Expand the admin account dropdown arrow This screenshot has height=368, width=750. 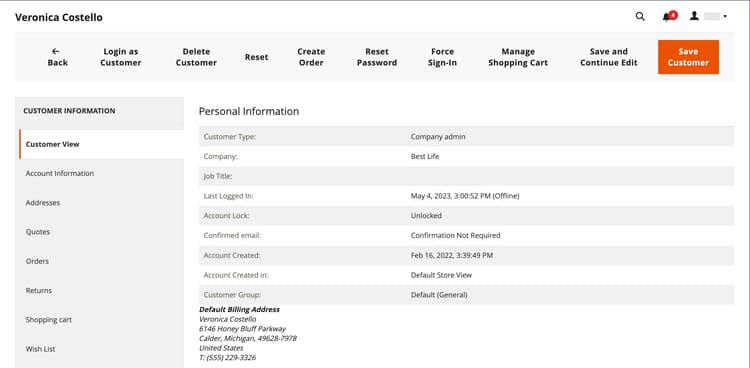[x=725, y=17]
